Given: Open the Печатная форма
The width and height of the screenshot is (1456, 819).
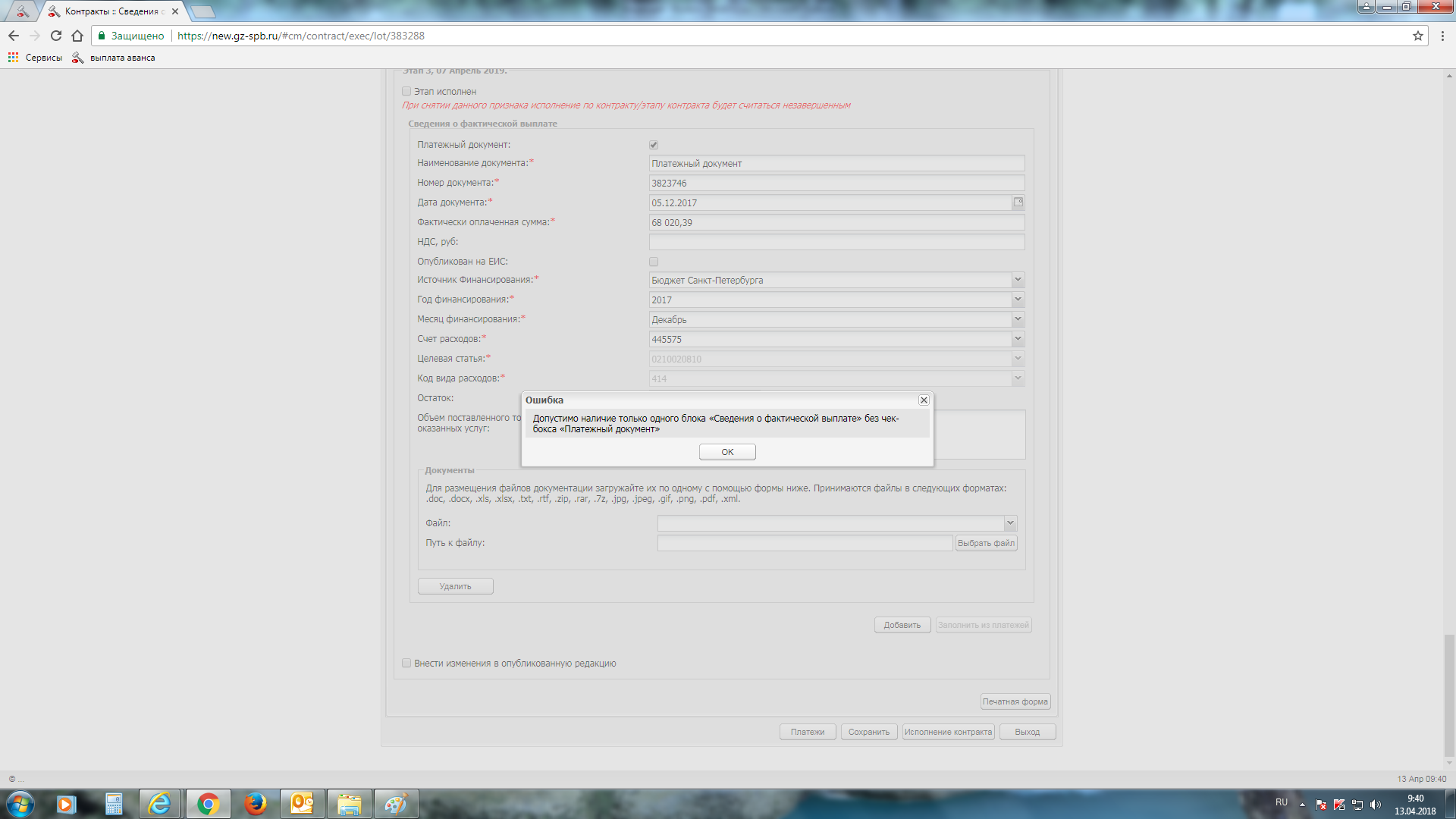Looking at the screenshot, I should tap(1015, 701).
